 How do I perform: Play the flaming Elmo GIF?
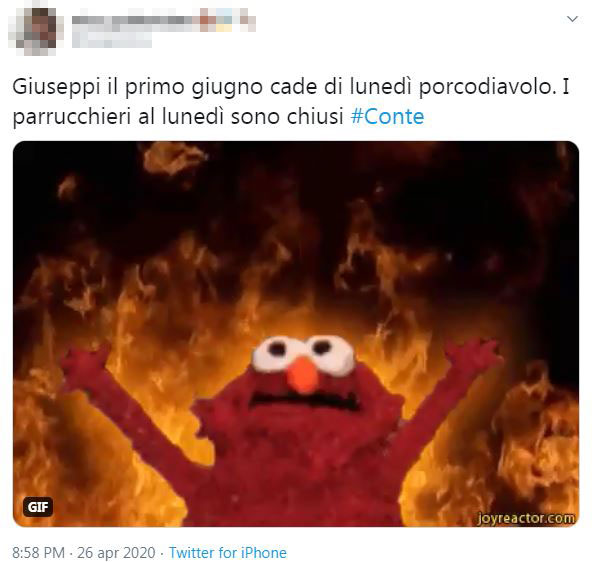[x=296, y=334]
